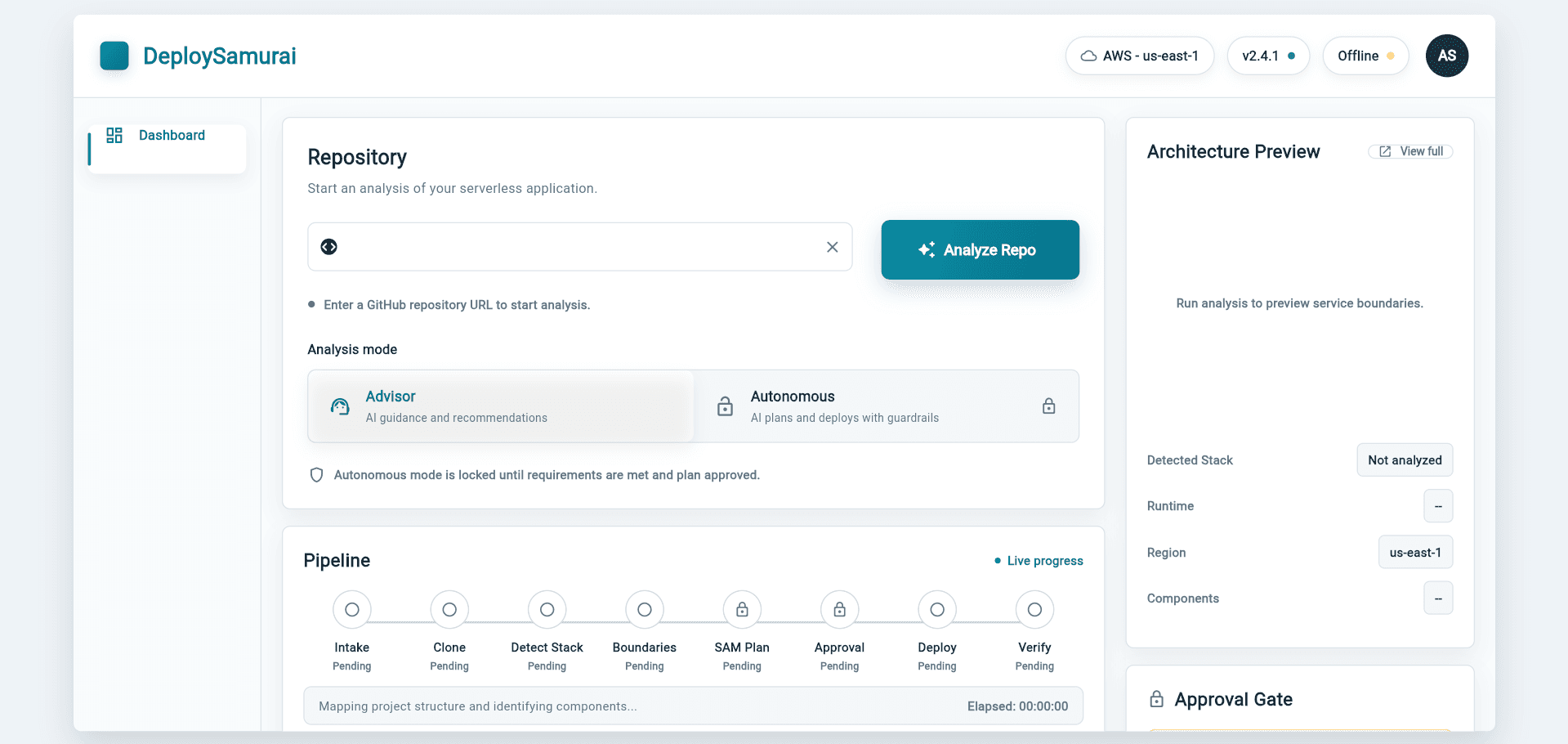Click the Architecture Preview heading
The image size is (1568, 744).
coord(1233,151)
